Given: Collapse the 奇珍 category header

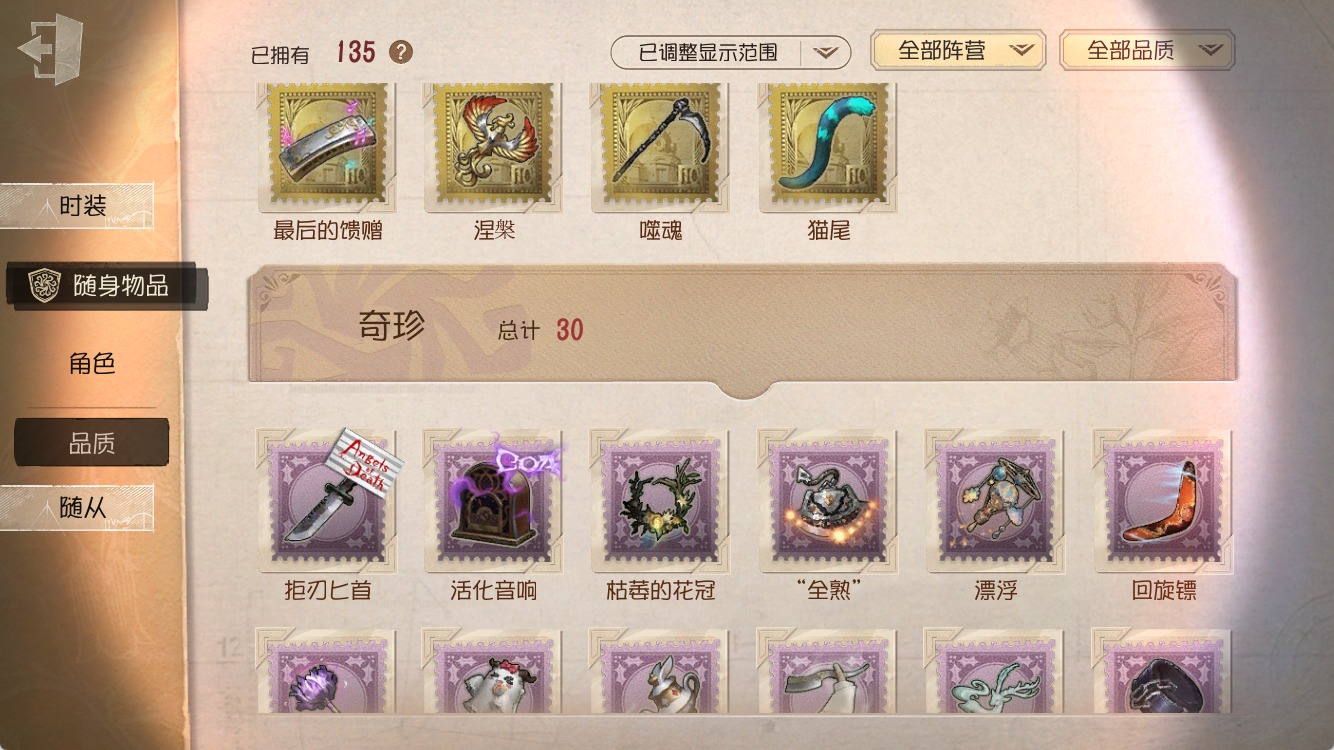Looking at the screenshot, I should [743, 326].
